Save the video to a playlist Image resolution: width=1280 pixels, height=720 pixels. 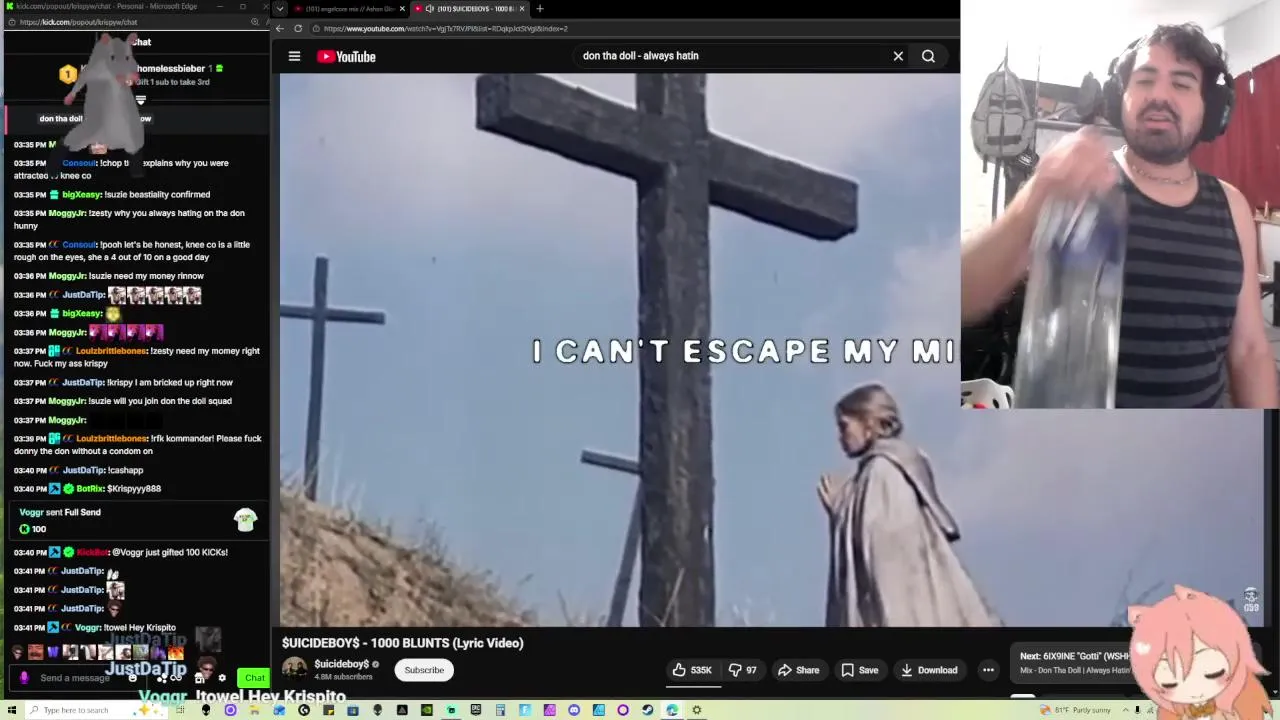(859, 670)
